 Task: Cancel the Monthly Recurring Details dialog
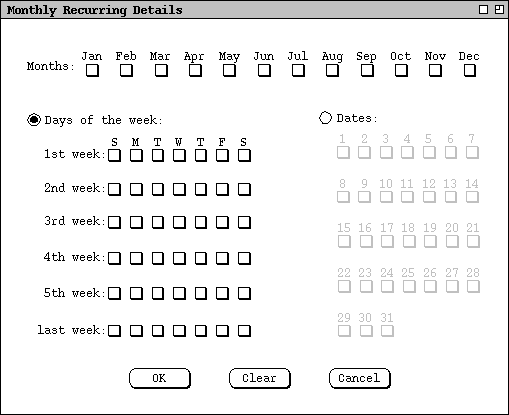[360, 378]
